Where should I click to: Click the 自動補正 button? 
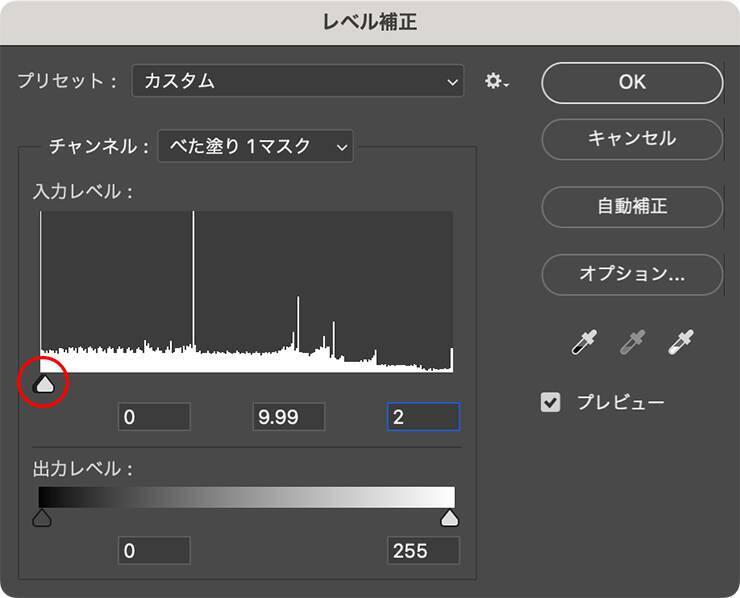632,207
